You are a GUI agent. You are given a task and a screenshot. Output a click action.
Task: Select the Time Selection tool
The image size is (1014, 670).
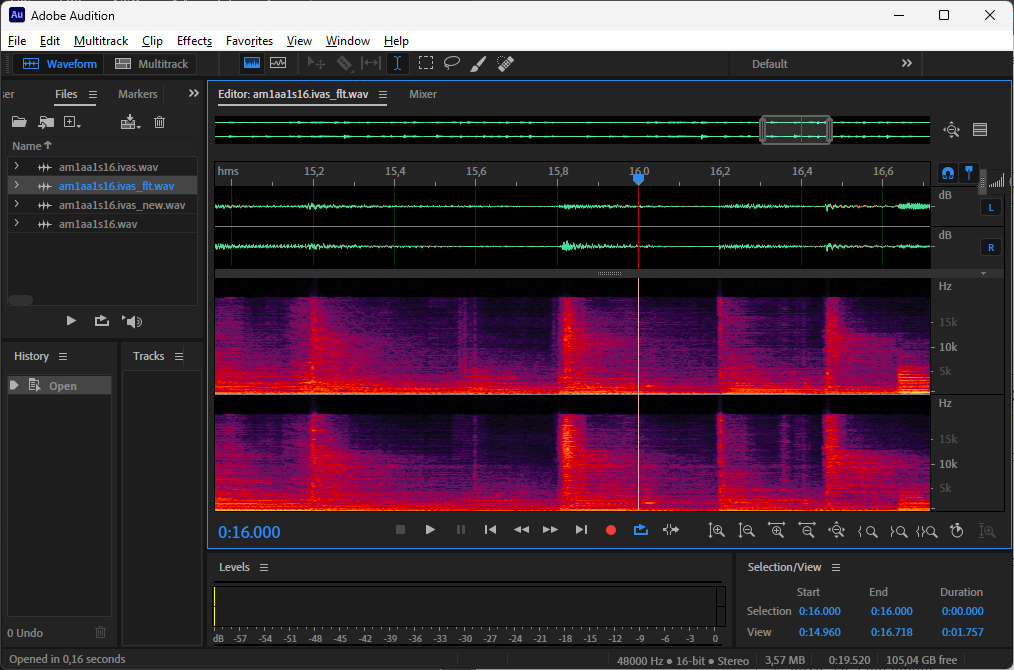pos(398,63)
